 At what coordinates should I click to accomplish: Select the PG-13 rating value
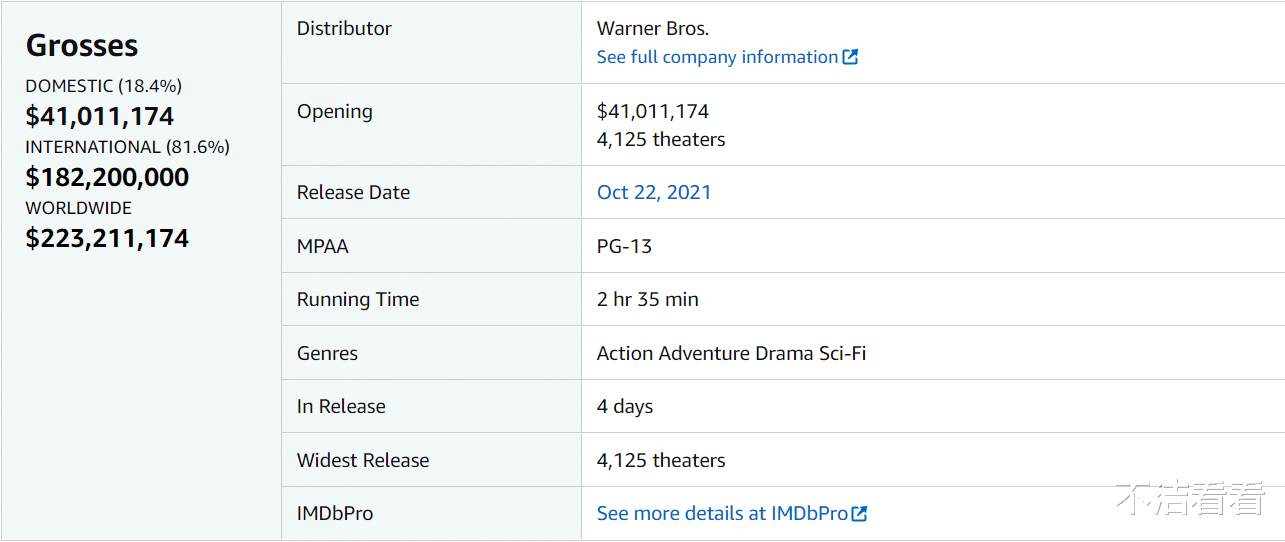[624, 246]
